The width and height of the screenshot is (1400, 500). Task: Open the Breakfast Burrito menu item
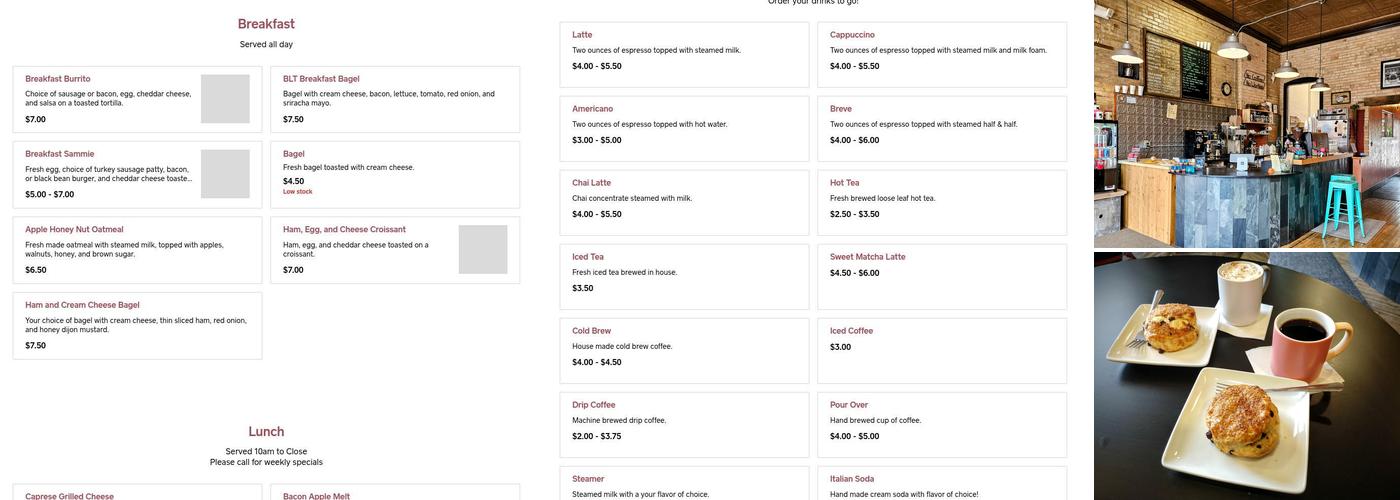tap(110, 98)
